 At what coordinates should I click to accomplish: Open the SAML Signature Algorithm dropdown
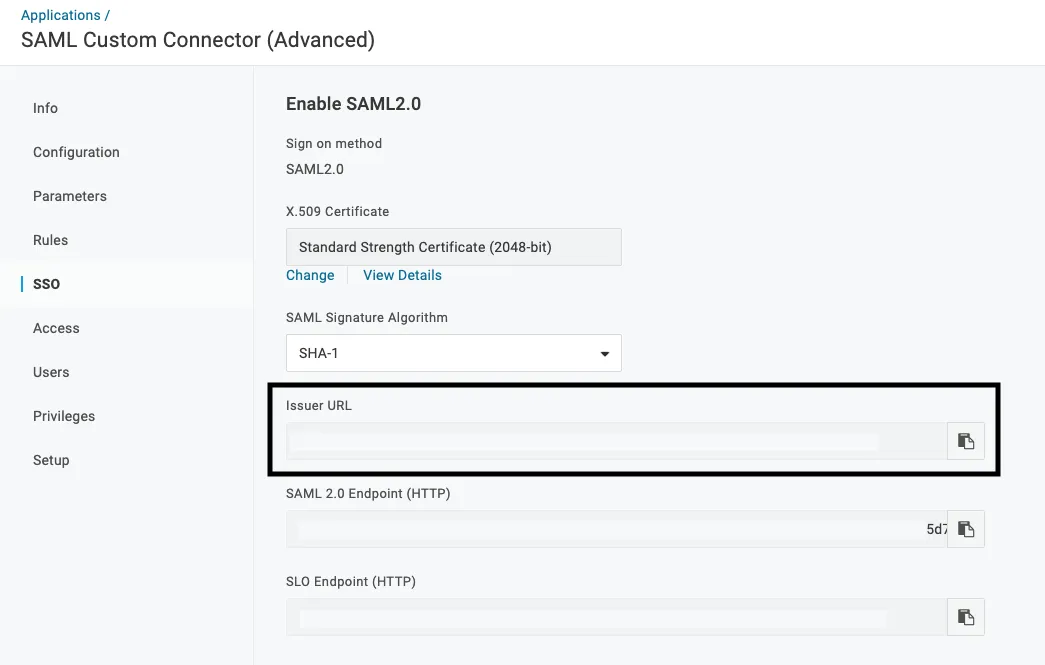click(x=453, y=353)
